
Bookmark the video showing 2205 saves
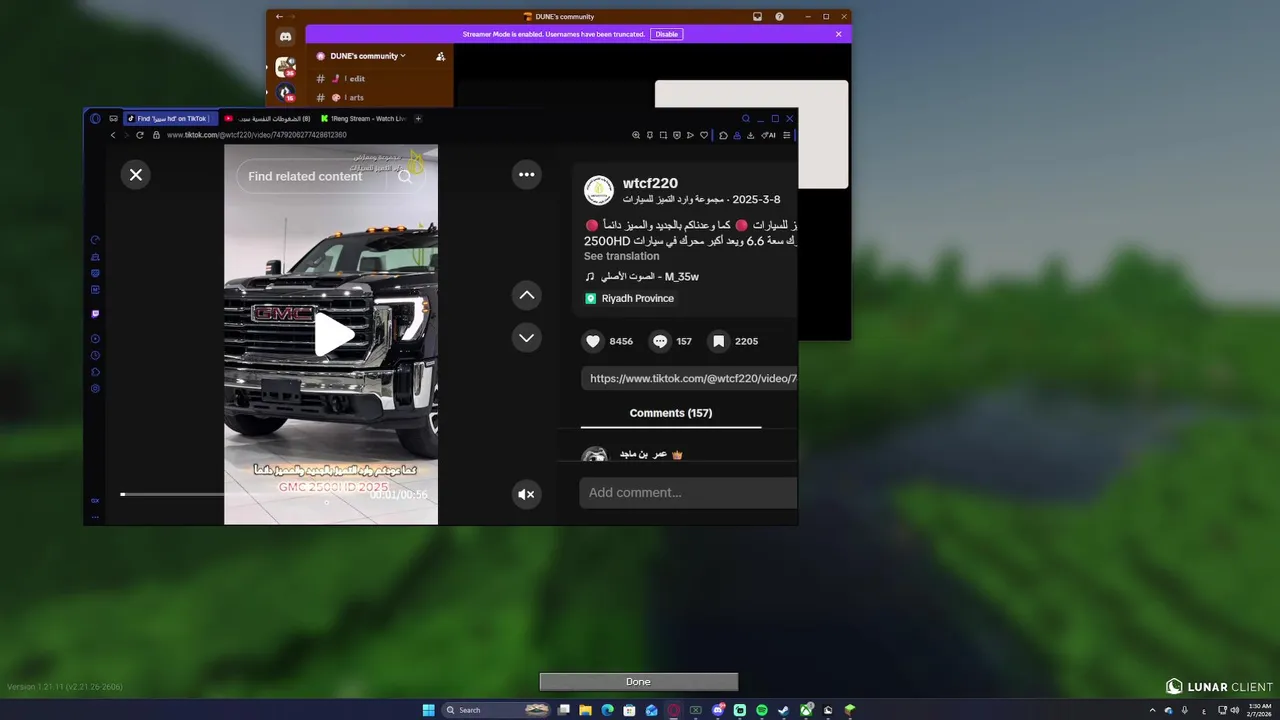718,341
